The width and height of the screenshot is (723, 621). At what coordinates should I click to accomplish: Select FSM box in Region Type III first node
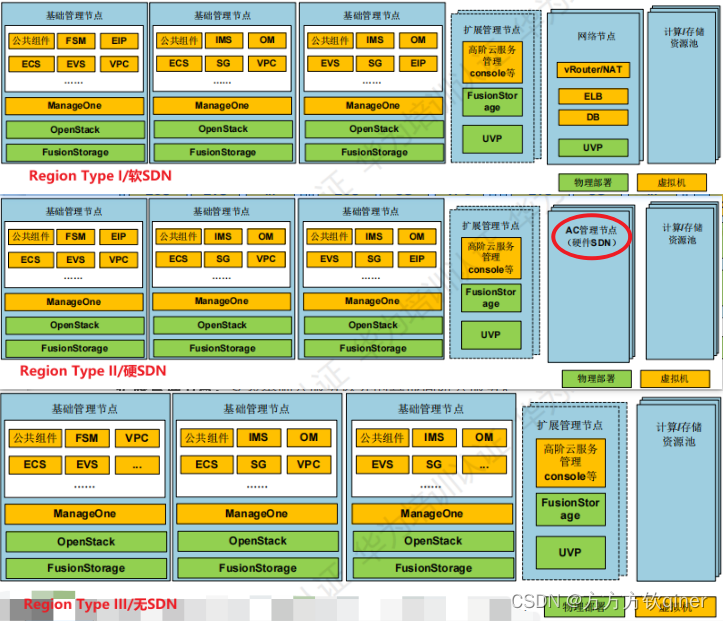click(x=87, y=438)
